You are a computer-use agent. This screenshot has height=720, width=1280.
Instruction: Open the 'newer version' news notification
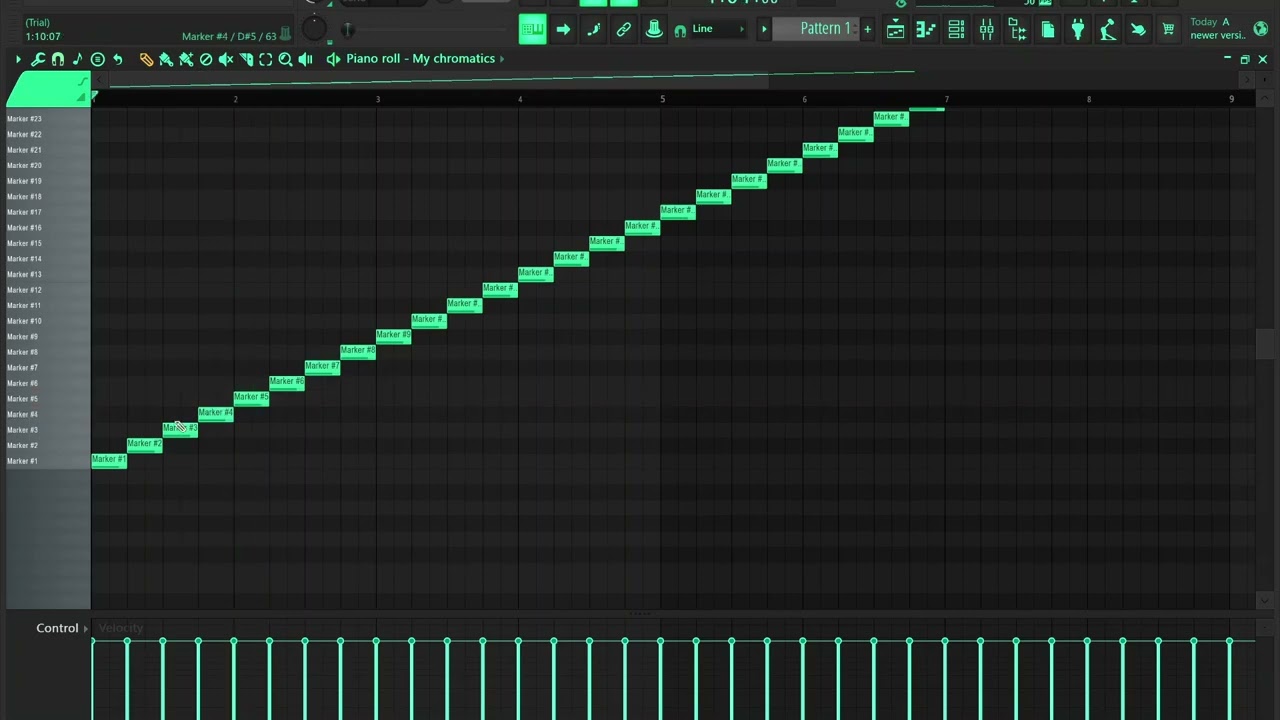point(1218,29)
